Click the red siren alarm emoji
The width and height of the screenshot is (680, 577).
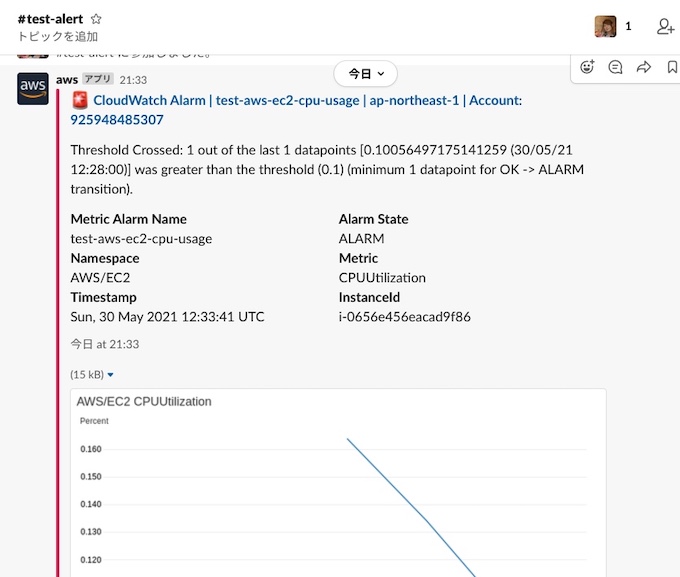click(x=80, y=100)
